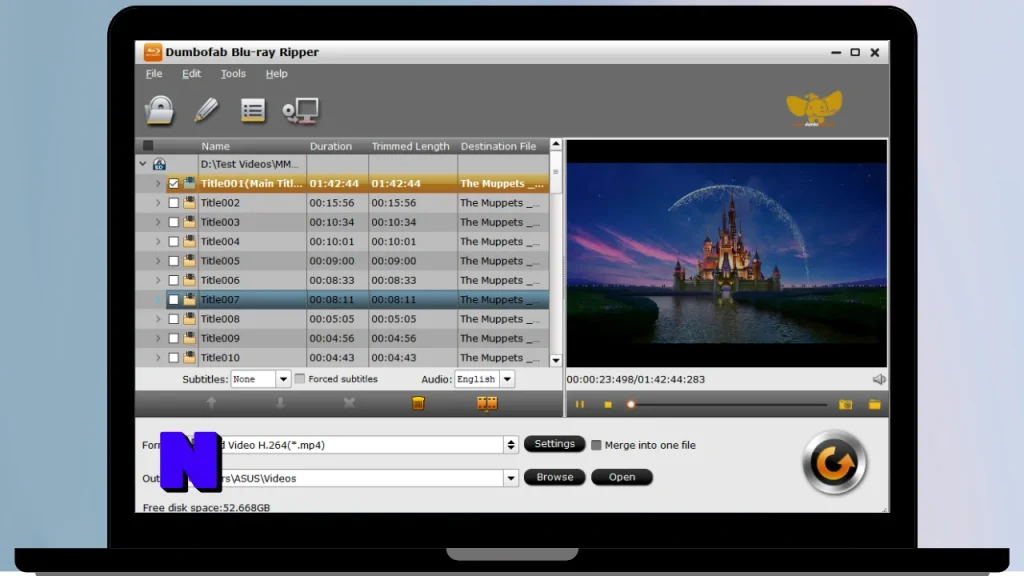Open the Output path dropdown arrow

coord(511,478)
